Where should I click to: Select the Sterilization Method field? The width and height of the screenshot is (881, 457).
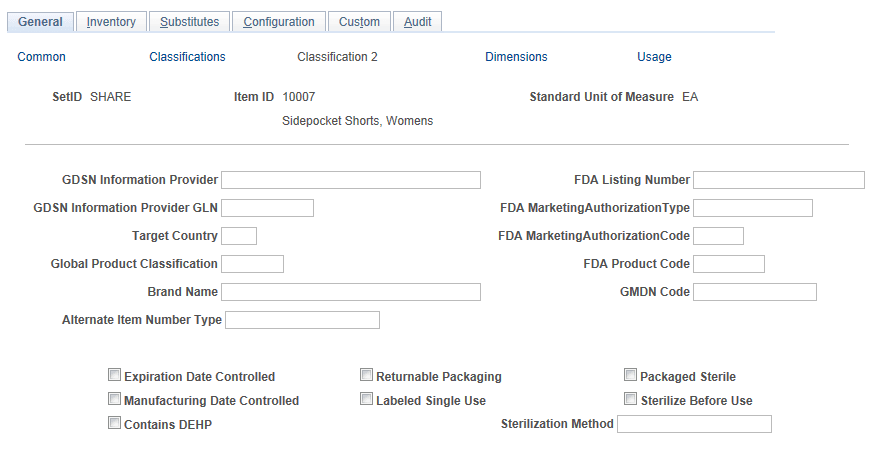694,424
